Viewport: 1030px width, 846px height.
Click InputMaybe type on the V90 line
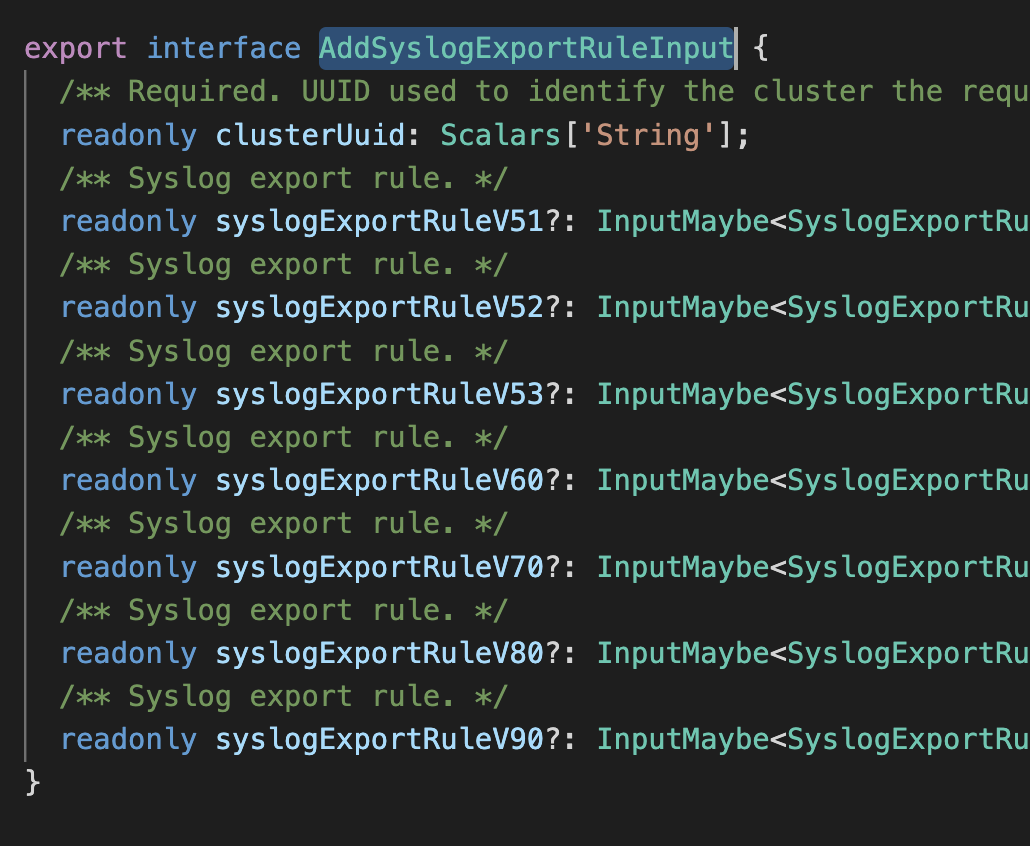[x=683, y=740]
